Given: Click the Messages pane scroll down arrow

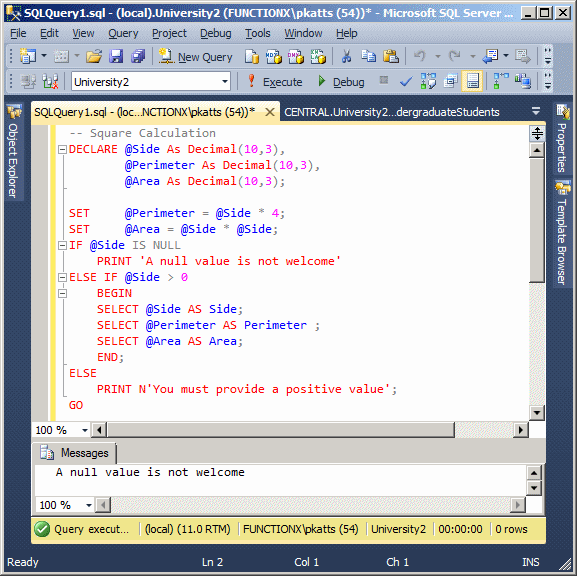Looking at the screenshot, I should pos(534,488).
